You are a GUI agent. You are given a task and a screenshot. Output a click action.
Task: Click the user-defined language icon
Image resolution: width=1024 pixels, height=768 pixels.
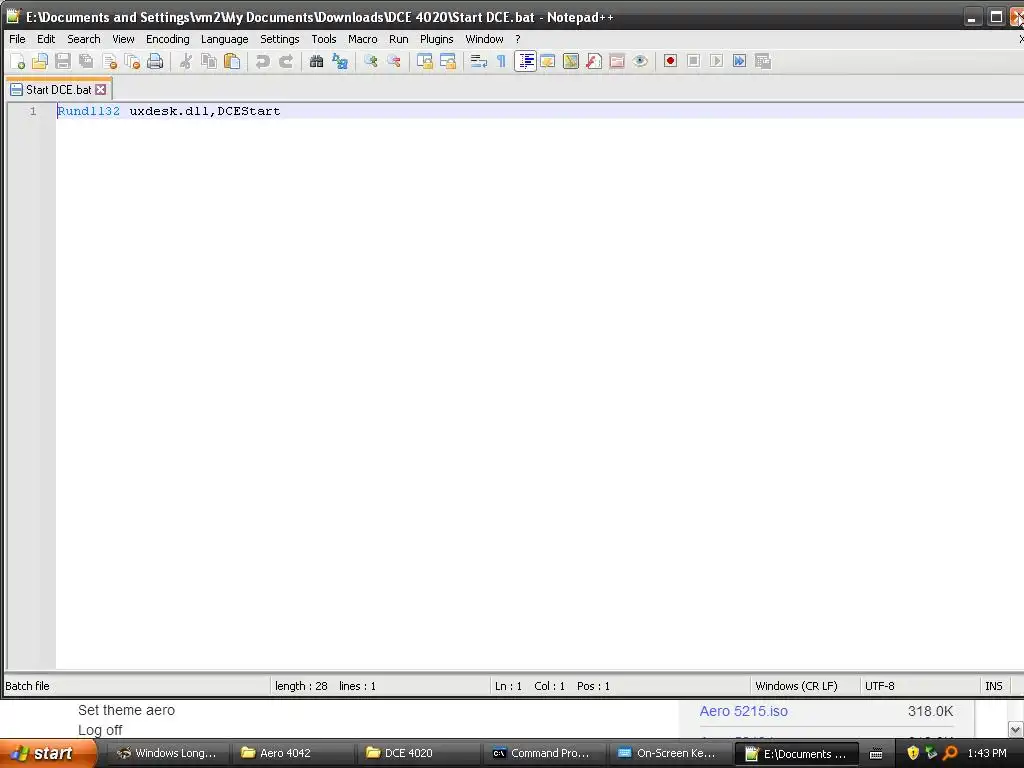pos(548,61)
